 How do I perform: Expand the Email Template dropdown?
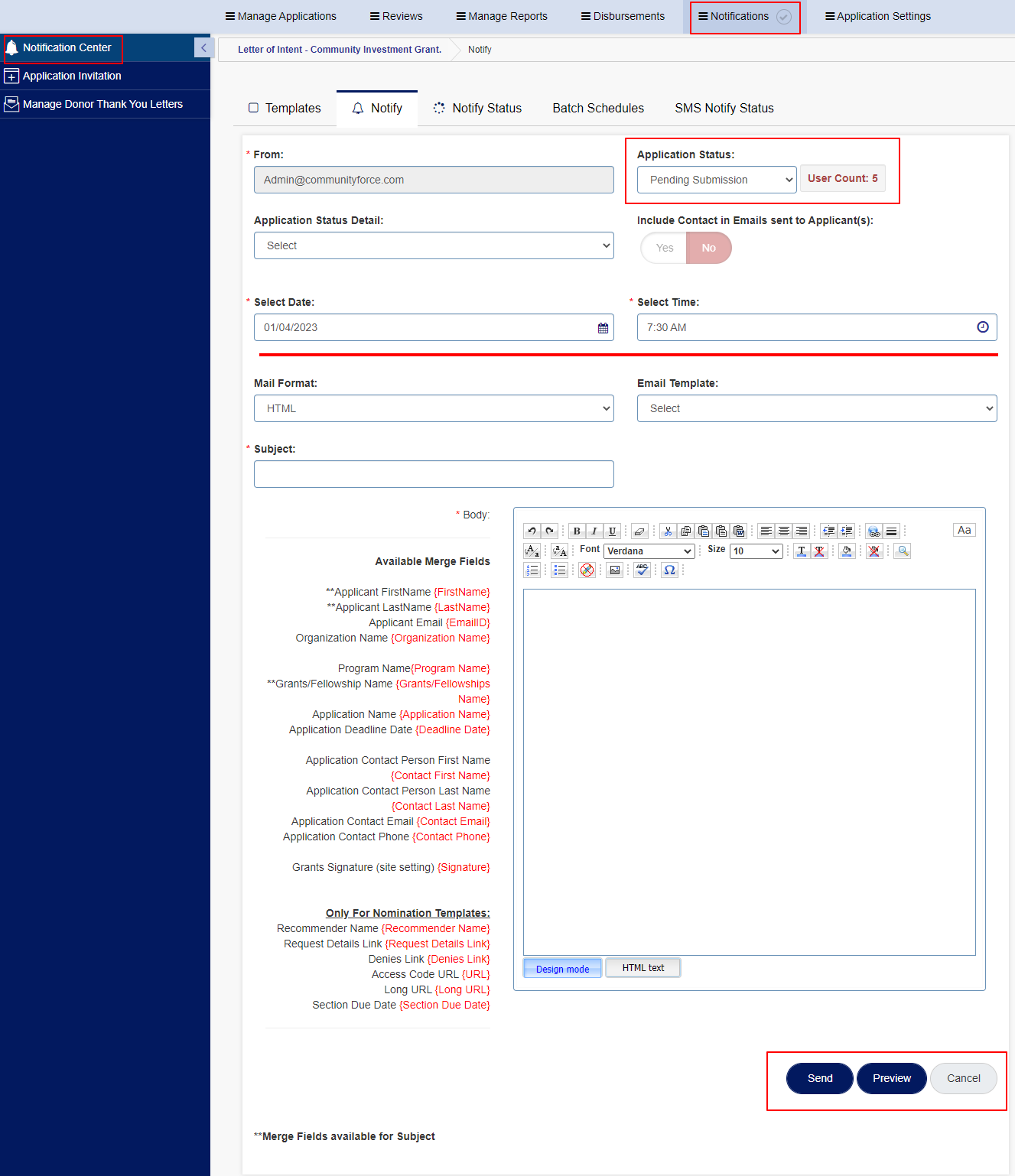pyautogui.click(x=817, y=408)
